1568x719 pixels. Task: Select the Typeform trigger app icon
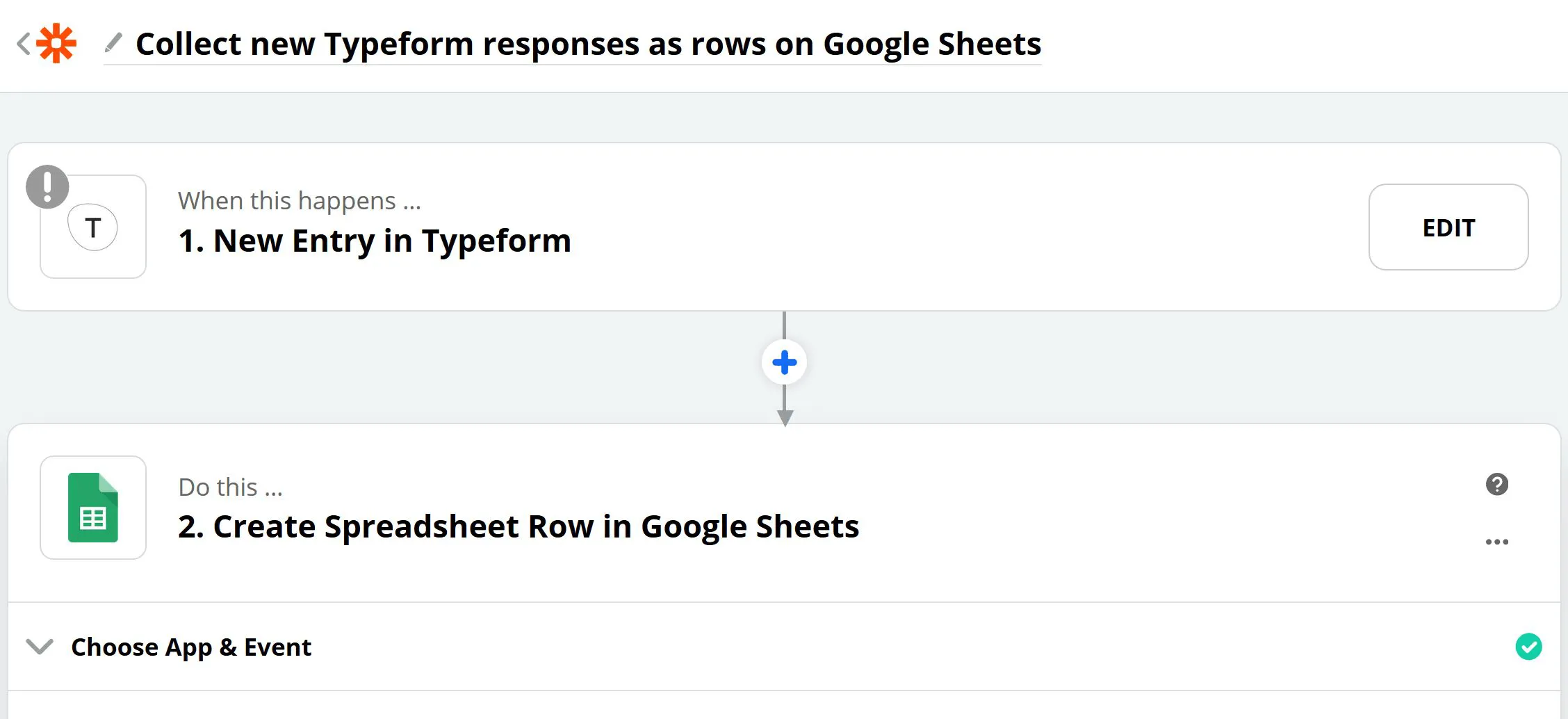[92, 226]
